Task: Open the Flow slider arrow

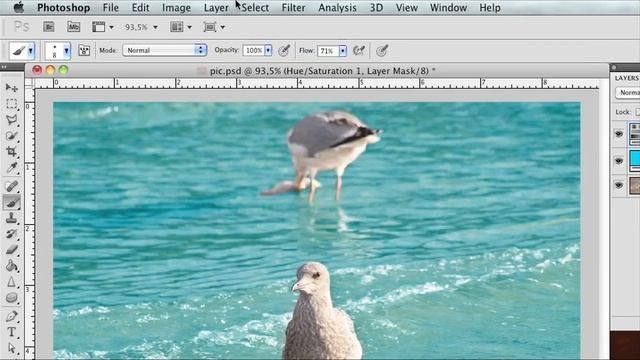Action: [343, 50]
